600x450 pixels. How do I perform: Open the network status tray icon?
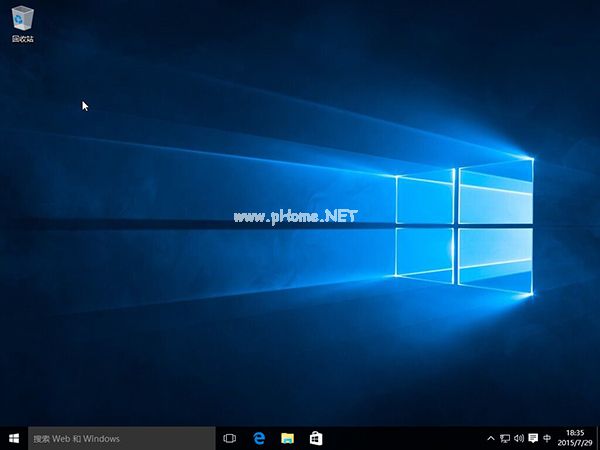(x=505, y=438)
